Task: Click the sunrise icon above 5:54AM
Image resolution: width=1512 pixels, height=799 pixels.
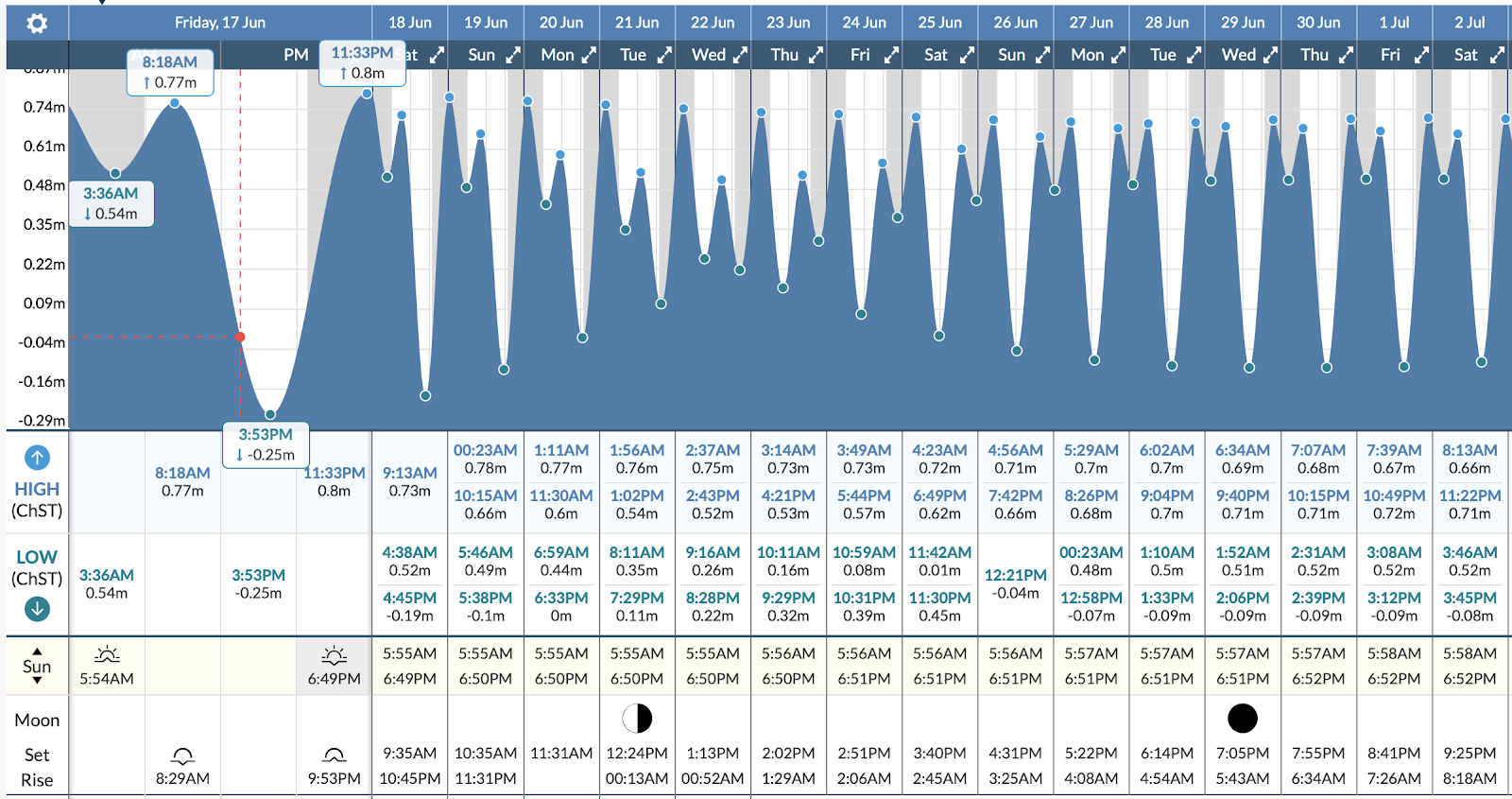Action: coord(107,654)
